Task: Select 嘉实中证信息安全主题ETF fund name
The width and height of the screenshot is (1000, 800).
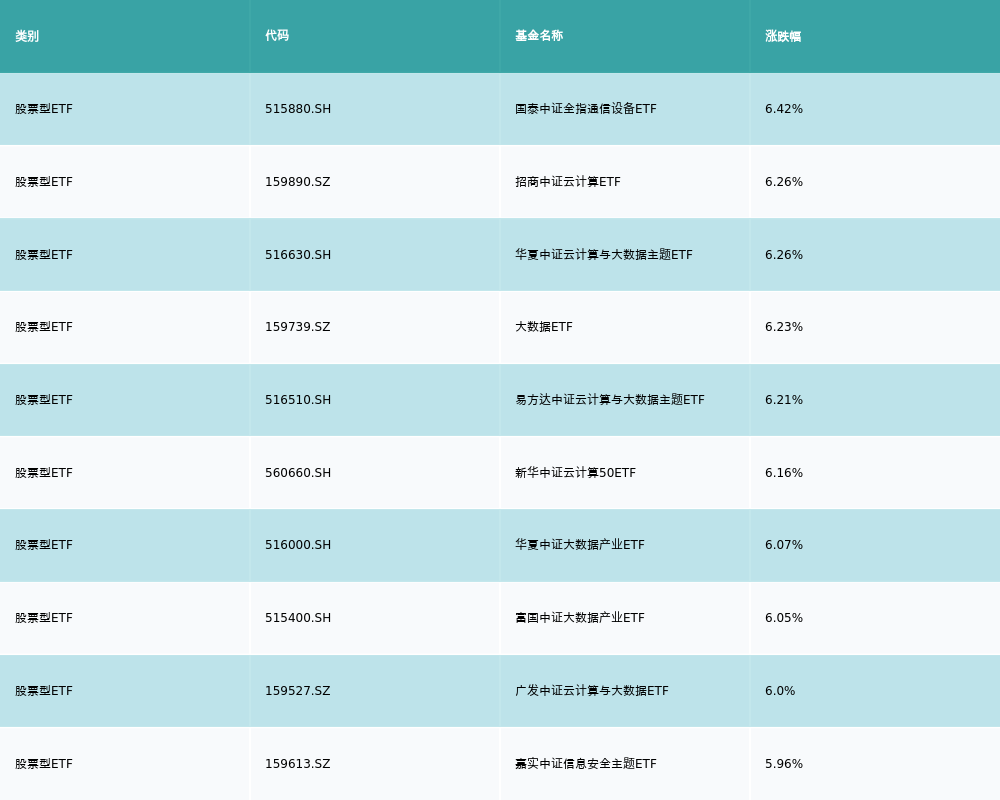Action: point(586,764)
